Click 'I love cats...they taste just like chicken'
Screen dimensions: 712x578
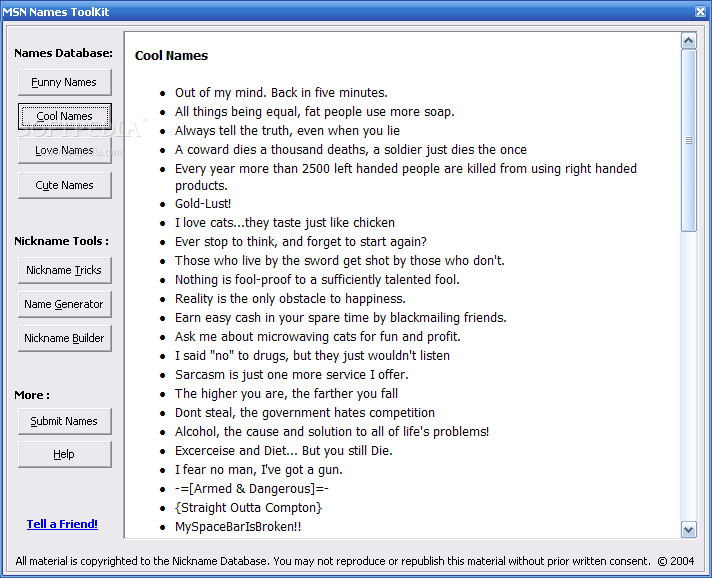285,223
